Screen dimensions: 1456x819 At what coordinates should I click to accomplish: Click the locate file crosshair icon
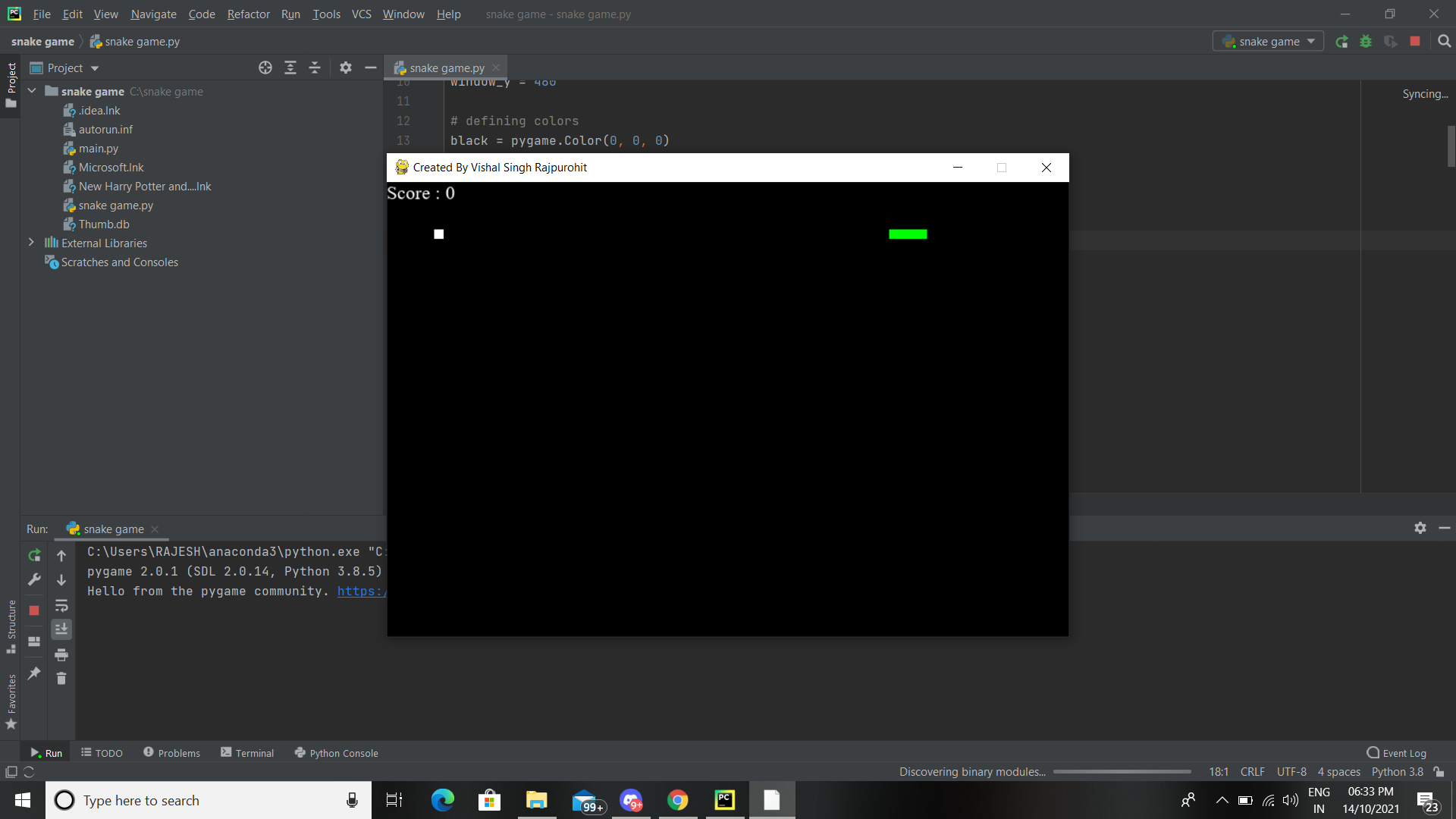[265, 68]
